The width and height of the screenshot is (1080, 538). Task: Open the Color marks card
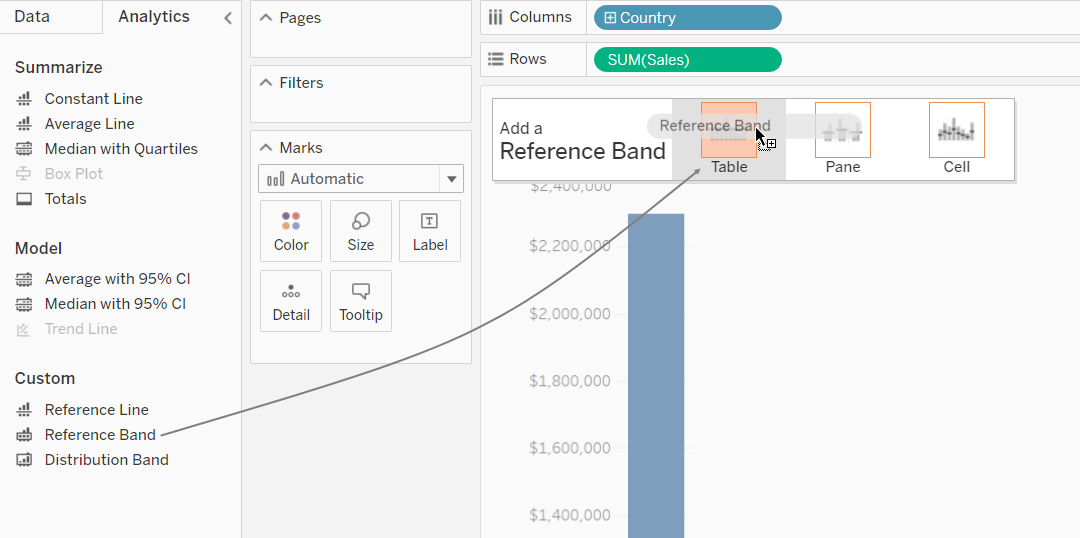(x=291, y=231)
